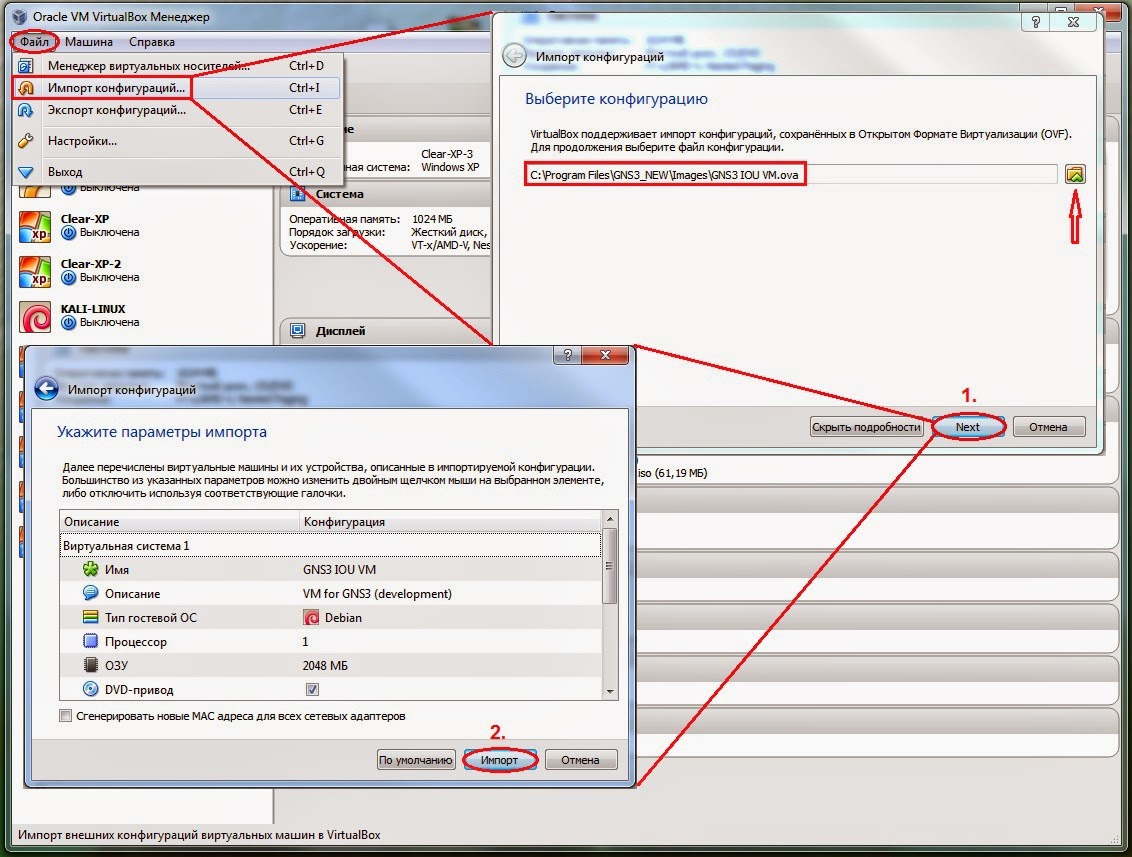Image resolution: width=1132 pixels, height=857 pixels.
Task: Click the Процессор value 1
Action: (x=305, y=642)
